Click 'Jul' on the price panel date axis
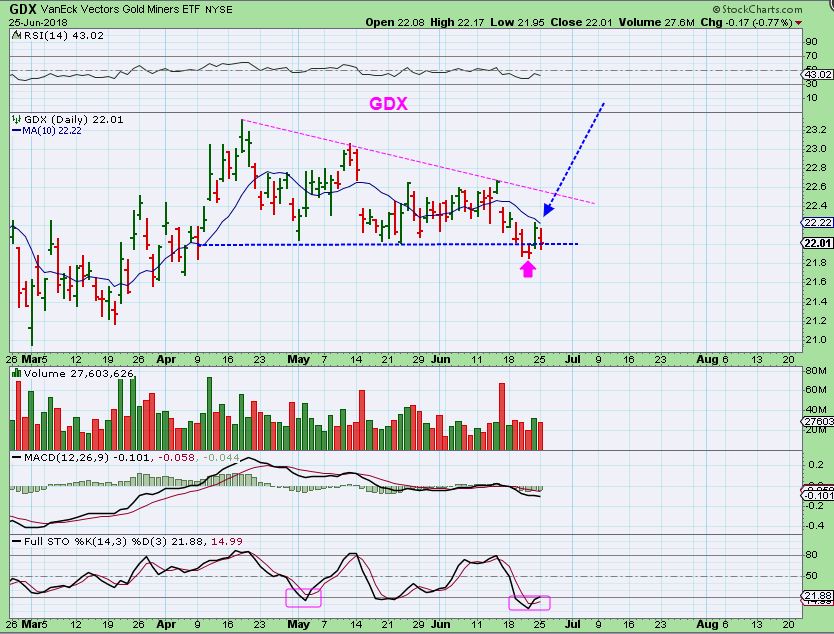 click(x=572, y=359)
